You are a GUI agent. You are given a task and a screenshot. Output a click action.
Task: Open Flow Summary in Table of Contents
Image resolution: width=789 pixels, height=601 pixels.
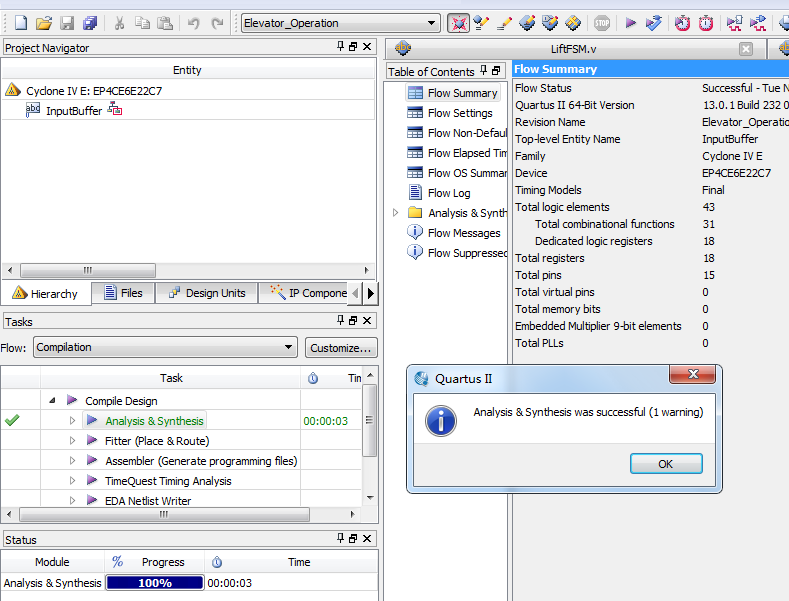click(453, 93)
